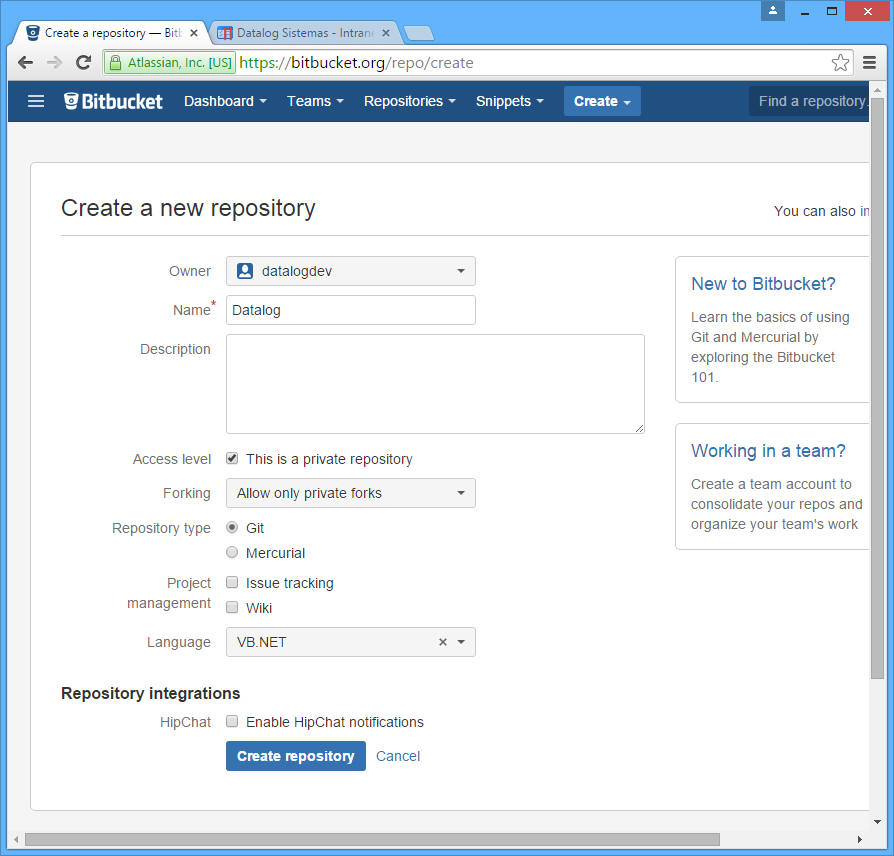Click the Project management label
Image resolution: width=894 pixels, height=856 pixels.
(x=169, y=593)
